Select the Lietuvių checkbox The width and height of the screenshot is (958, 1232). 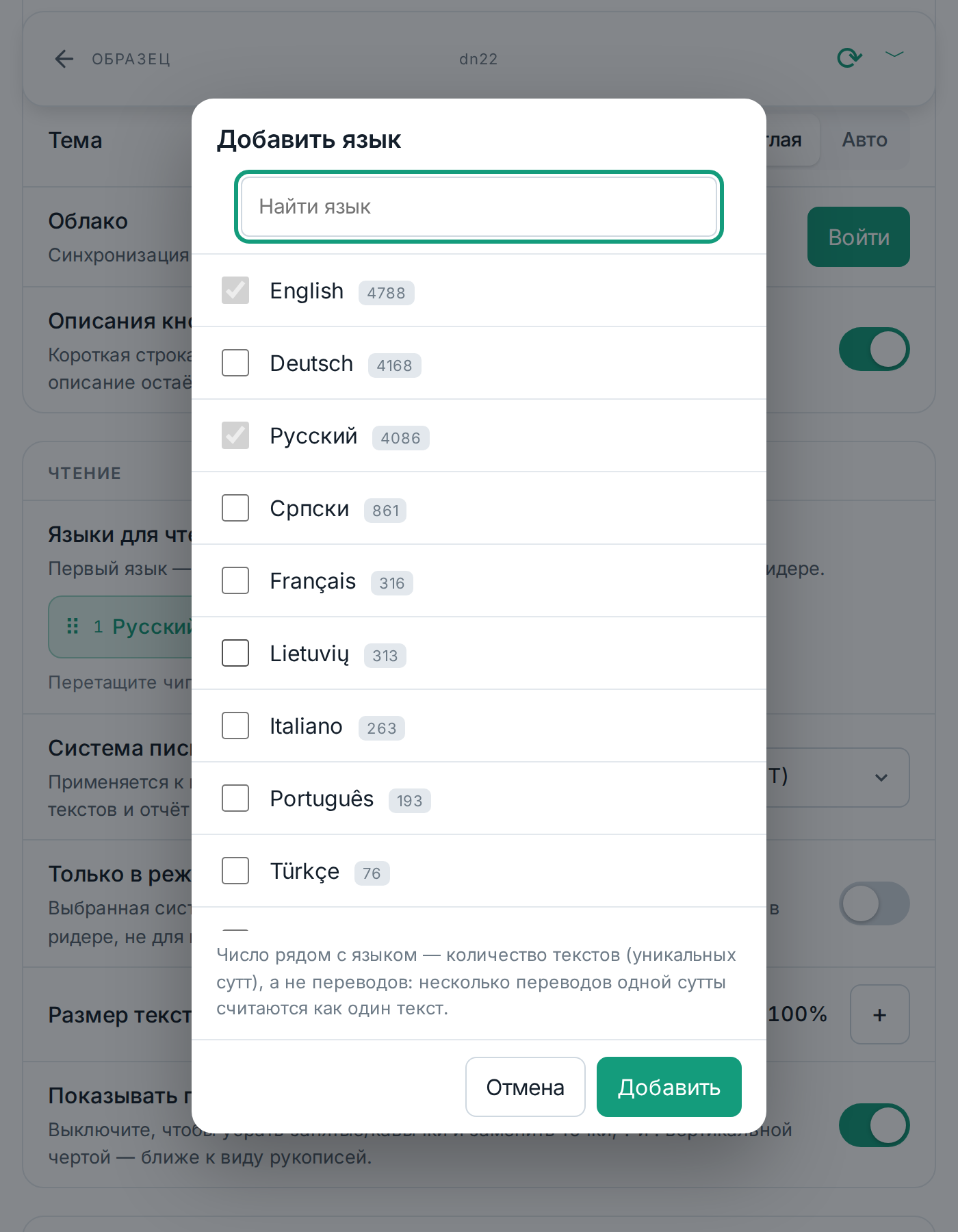click(x=235, y=653)
